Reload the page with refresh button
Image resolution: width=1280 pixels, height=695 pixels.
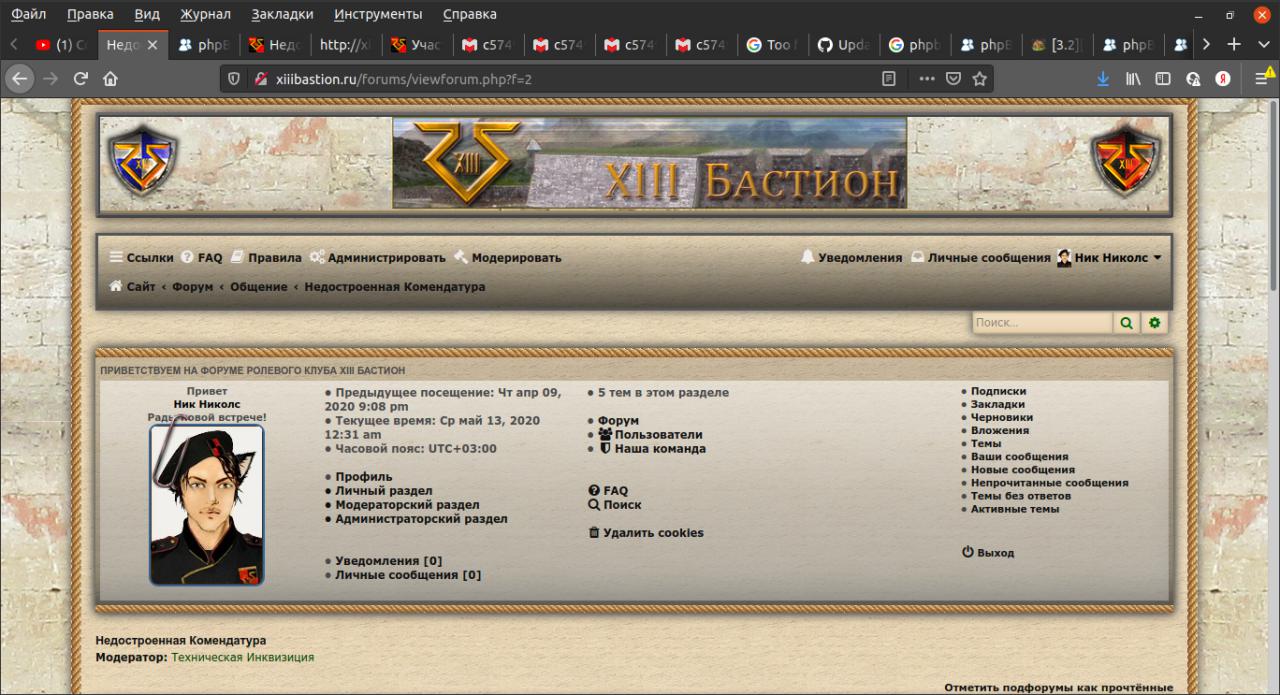[81, 79]
